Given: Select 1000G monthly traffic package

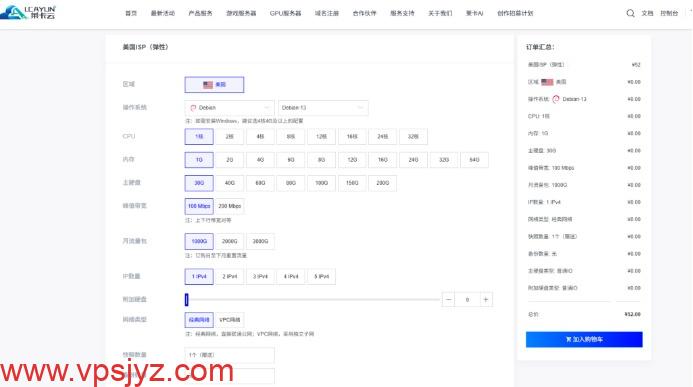Looking at the screenshot, I should 199,241.
